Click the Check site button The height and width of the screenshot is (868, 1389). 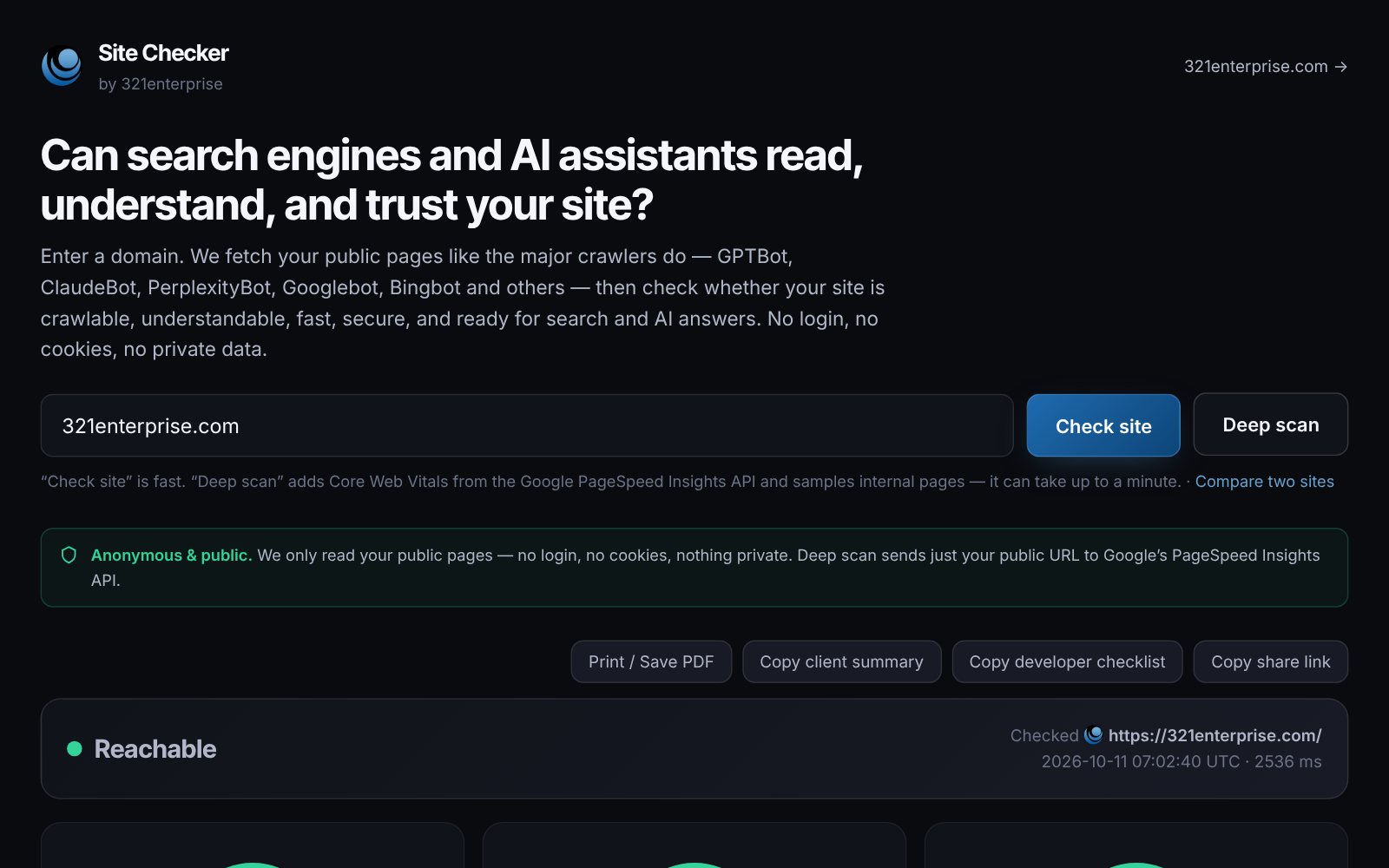[x=1103, y=425]
